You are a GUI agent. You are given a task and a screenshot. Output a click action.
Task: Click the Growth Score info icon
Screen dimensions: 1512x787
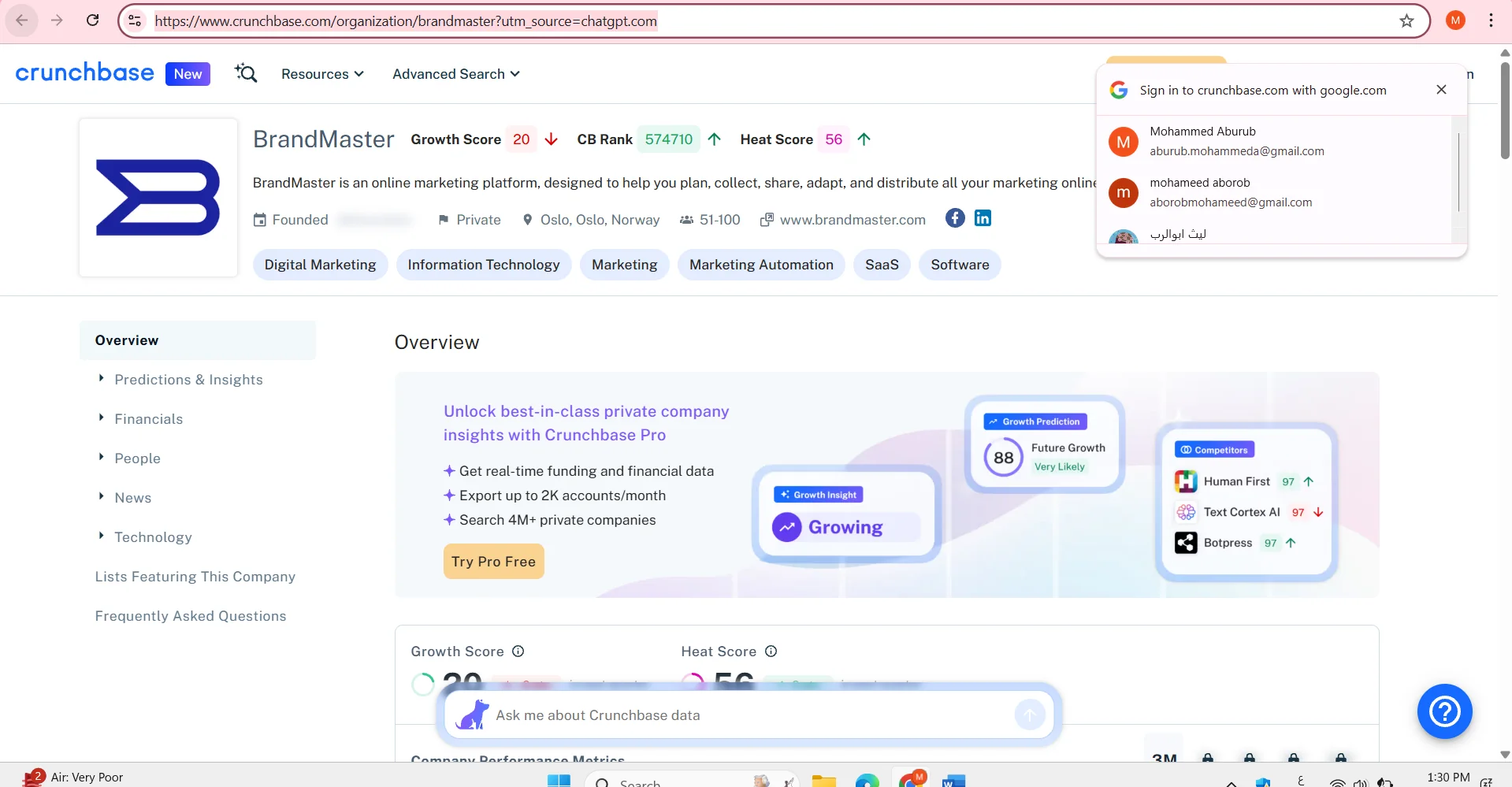pyautogui.click(x=518, y=652)
